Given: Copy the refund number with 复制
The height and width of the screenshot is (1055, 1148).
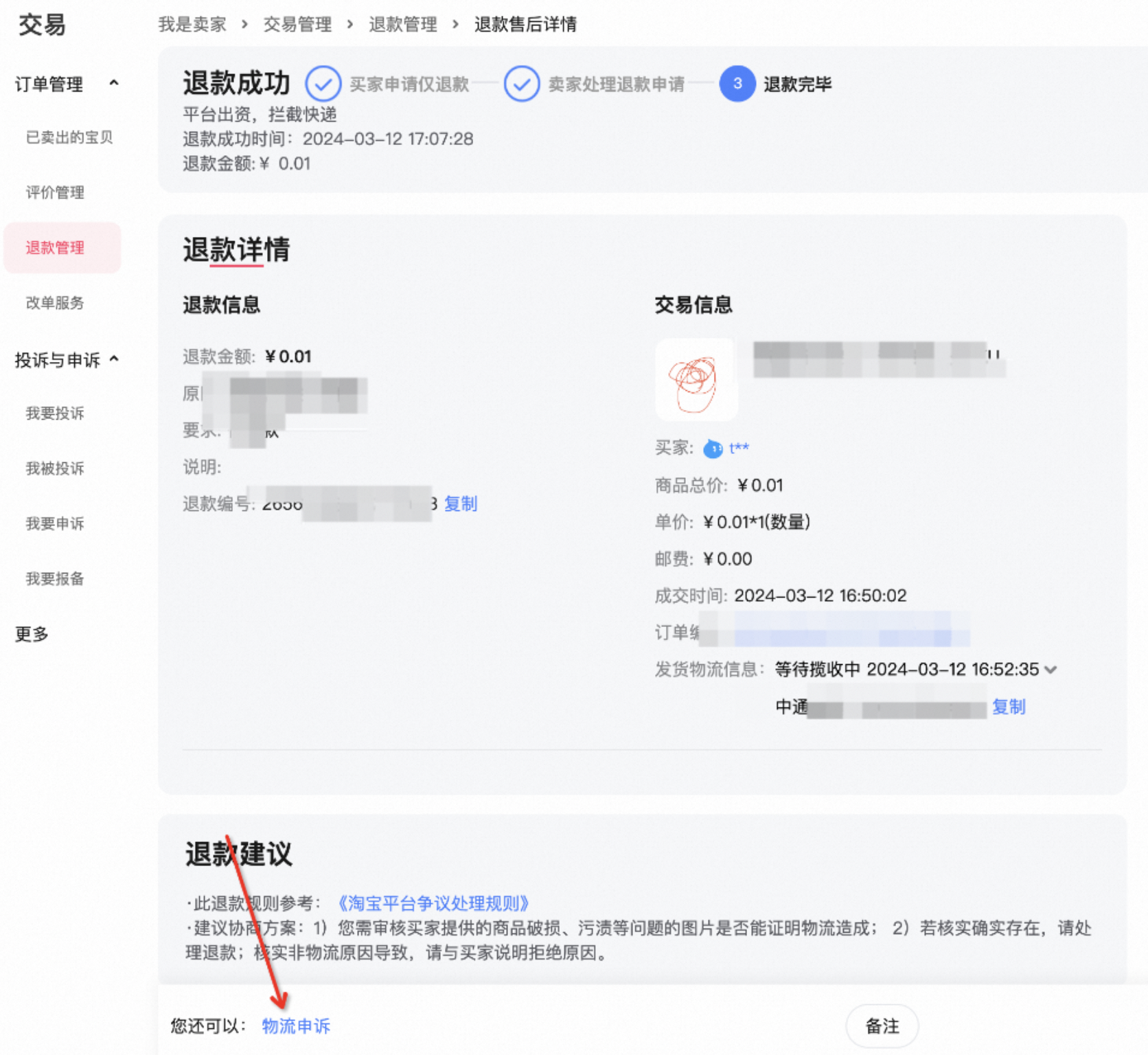Looking at the screenshot, I should tap(460, 504).
